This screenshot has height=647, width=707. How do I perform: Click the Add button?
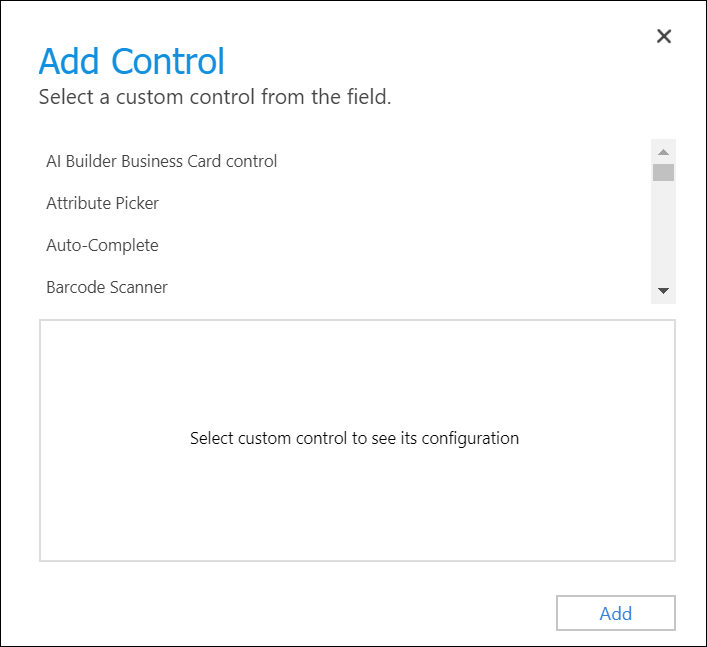click(615, 613)
